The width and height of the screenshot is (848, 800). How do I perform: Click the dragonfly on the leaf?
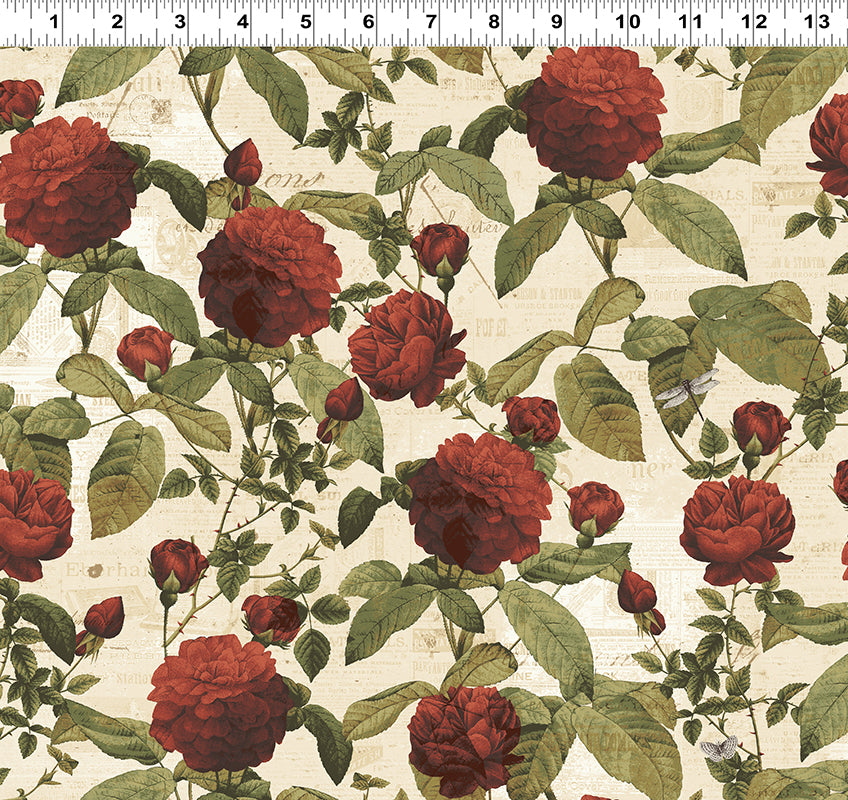(688, 387)
